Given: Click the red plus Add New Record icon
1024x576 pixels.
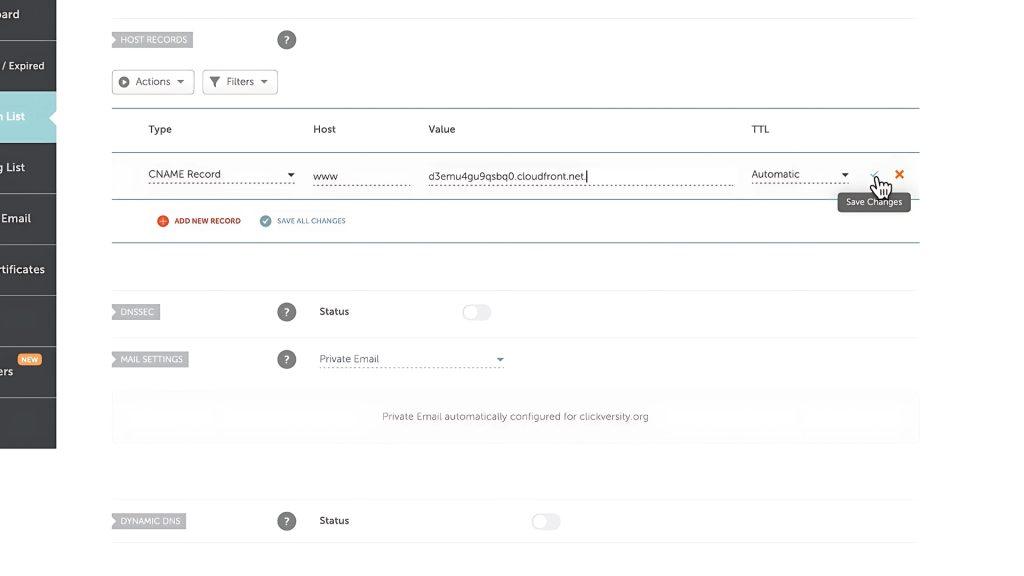Looking at the screenshot, I should (163, 221).
